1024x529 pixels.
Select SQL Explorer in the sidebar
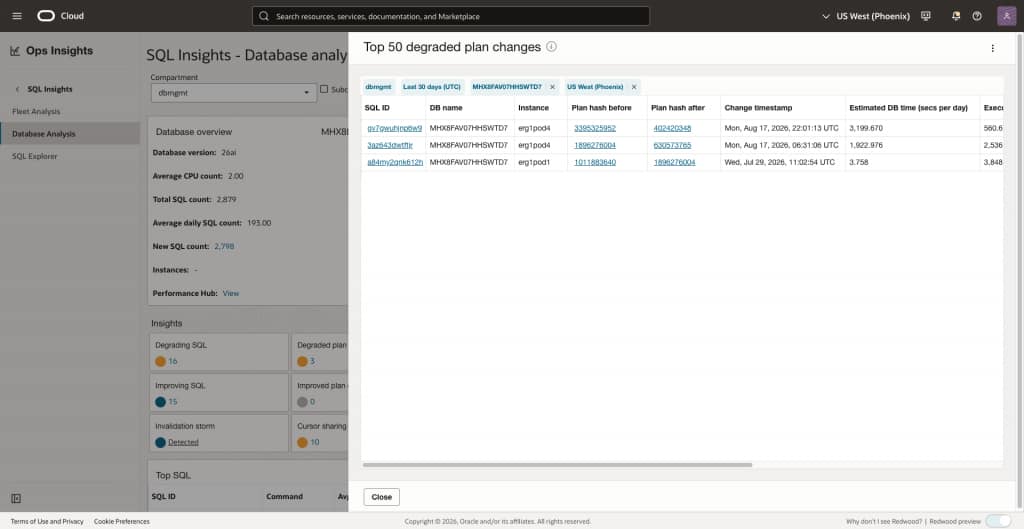click(35, 156)
